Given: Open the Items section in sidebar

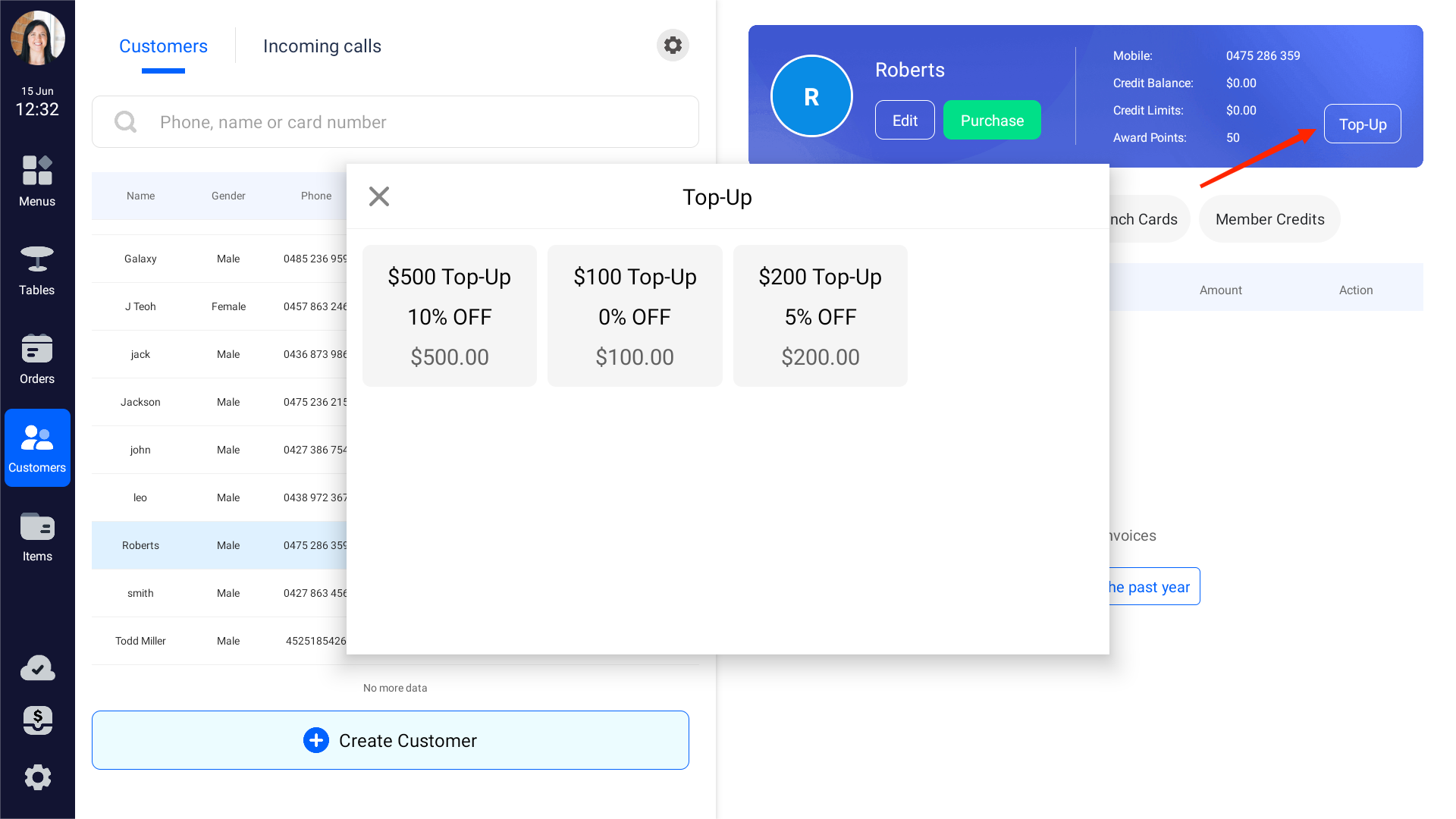Looking at the screenshot, I should click(x=37, y=536).
